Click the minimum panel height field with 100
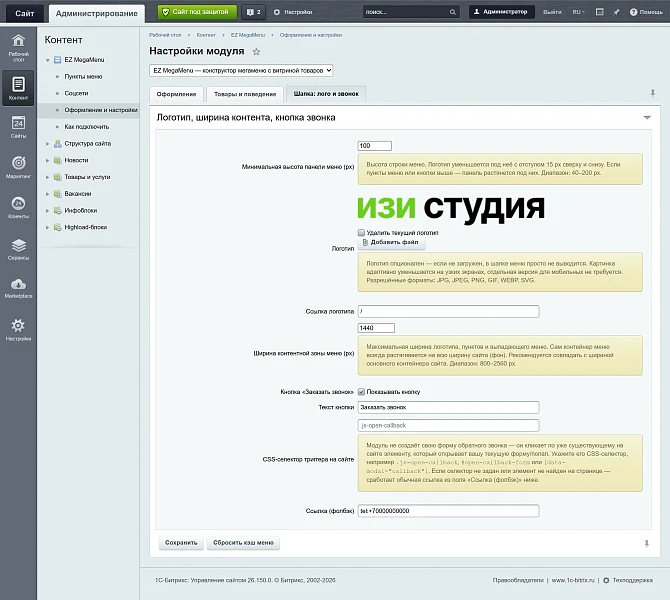 (374, 146)
